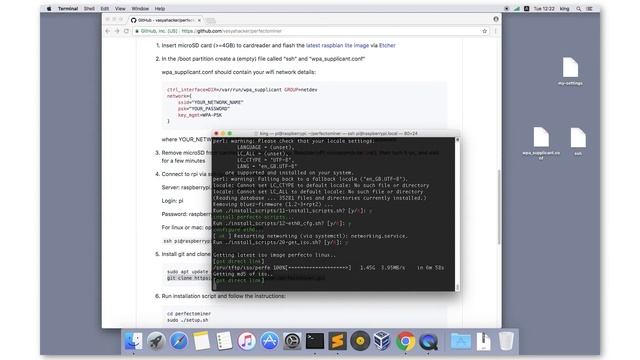Image resolution: width=640 pixels, height=360 pixels.
Task: Launch VirtualBox from the Dock
Action: pos(382,341)
